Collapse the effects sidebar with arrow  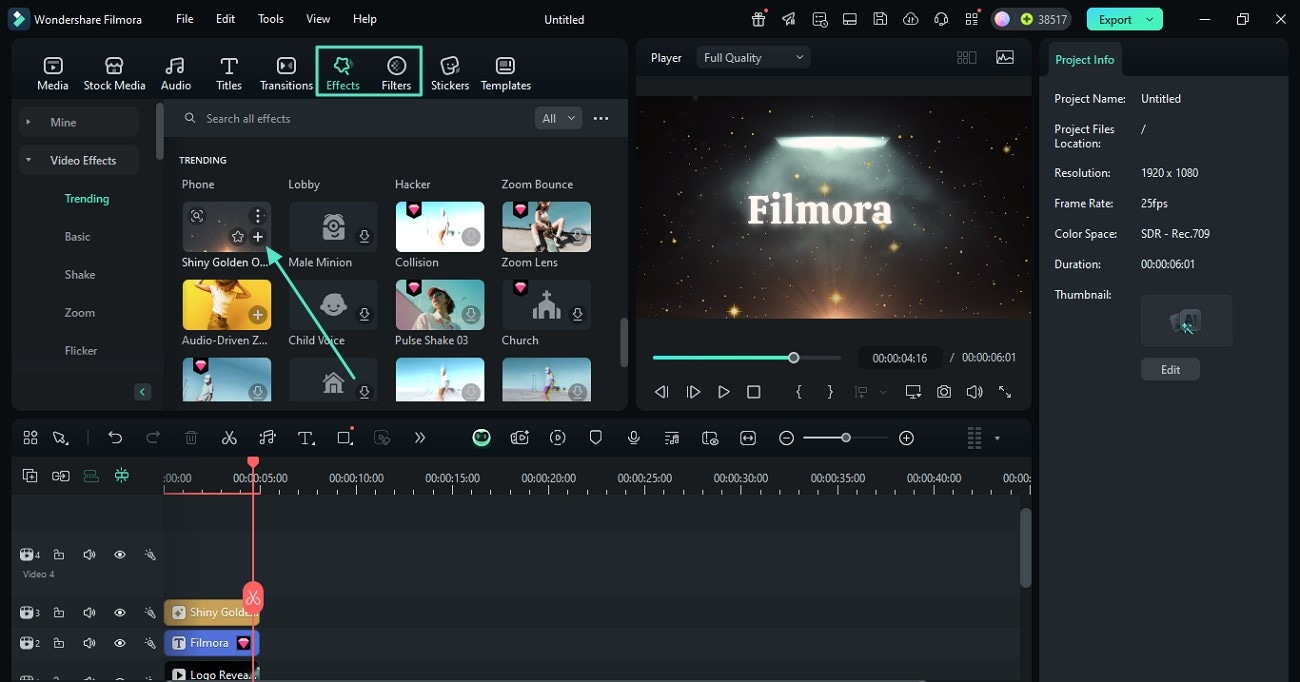pyautogui.click(x=143, y=392)
